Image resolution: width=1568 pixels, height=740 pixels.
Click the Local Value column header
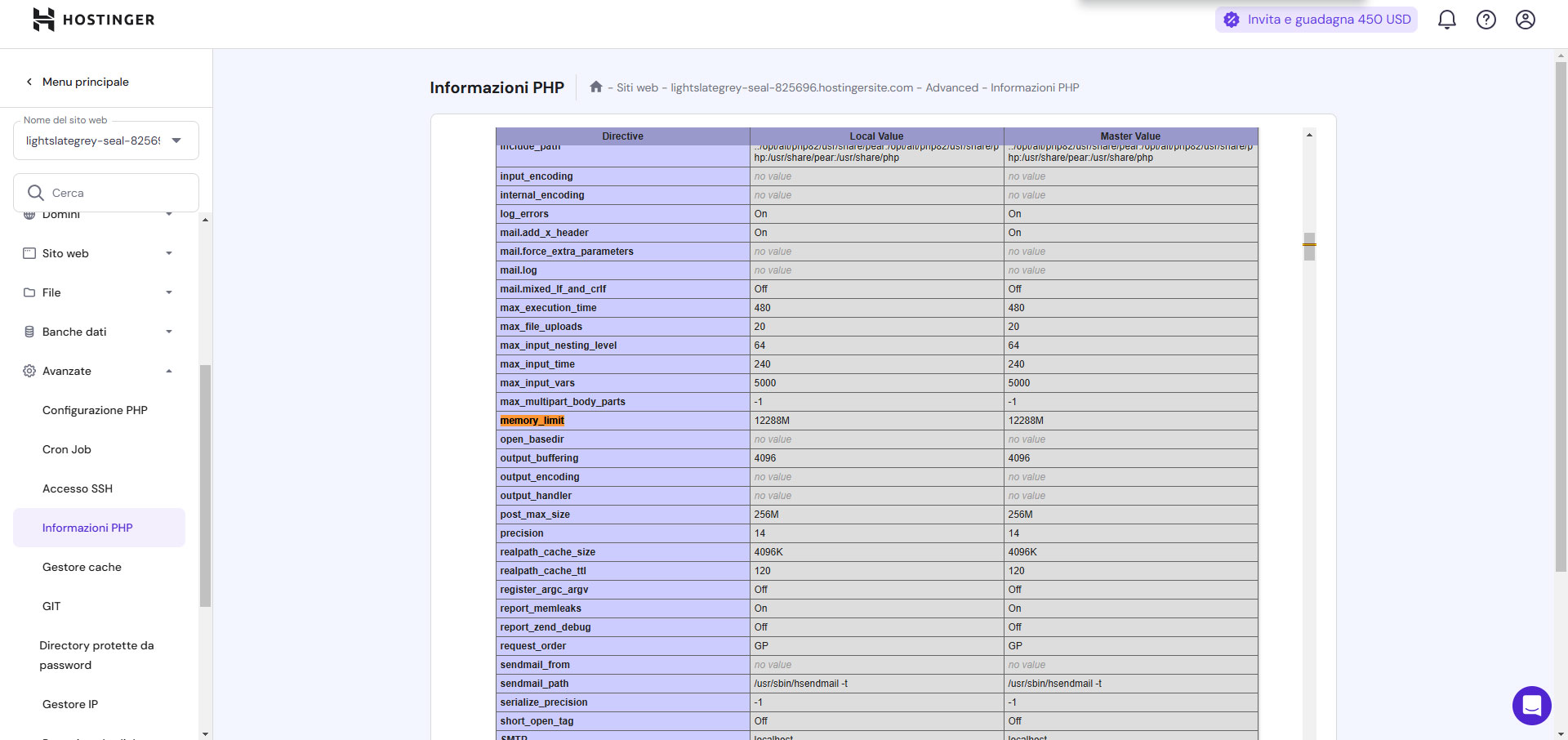click(876, 136)
